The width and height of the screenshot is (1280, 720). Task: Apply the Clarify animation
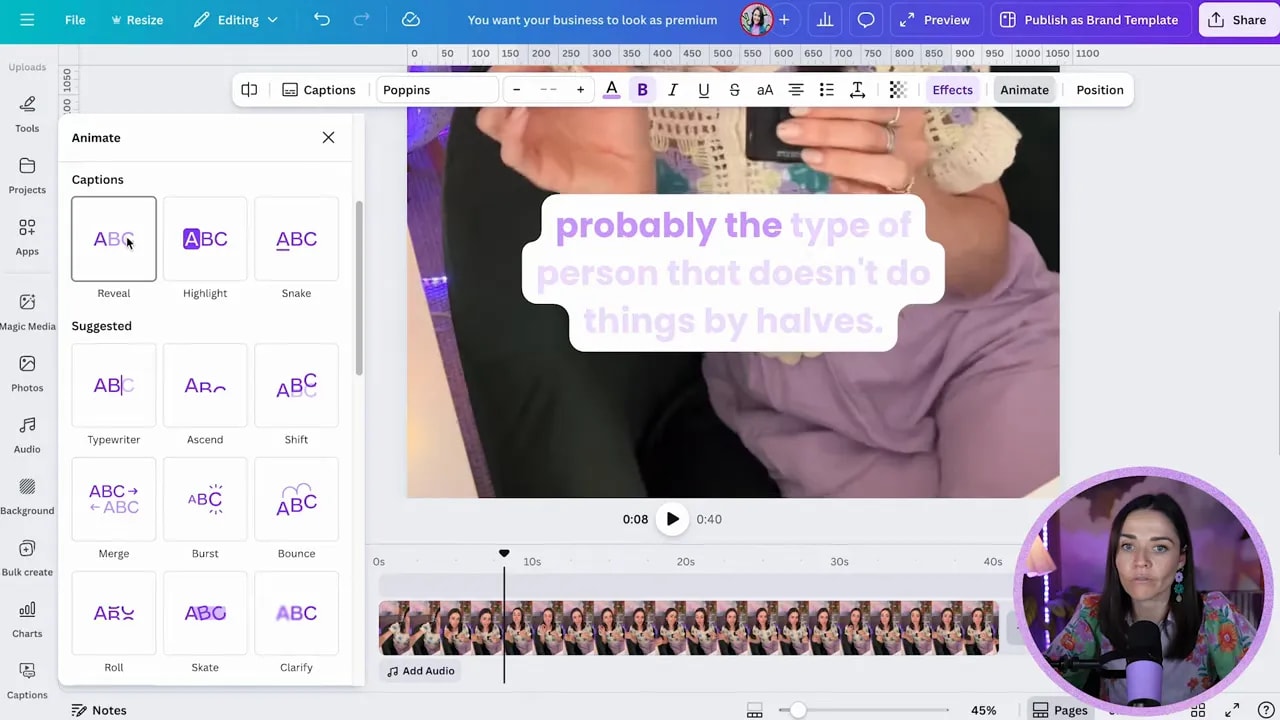(296, 614)
